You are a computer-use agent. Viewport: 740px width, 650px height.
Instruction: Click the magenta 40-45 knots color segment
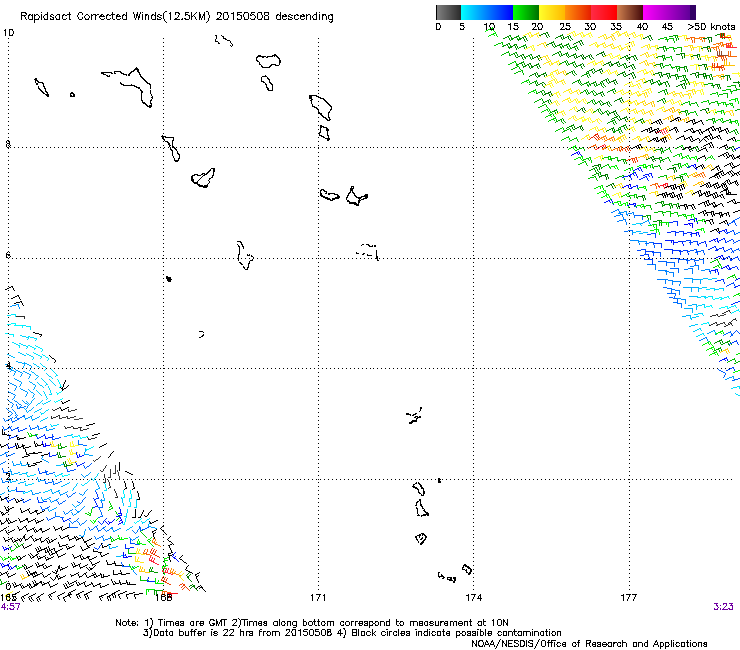pos(656,12)
